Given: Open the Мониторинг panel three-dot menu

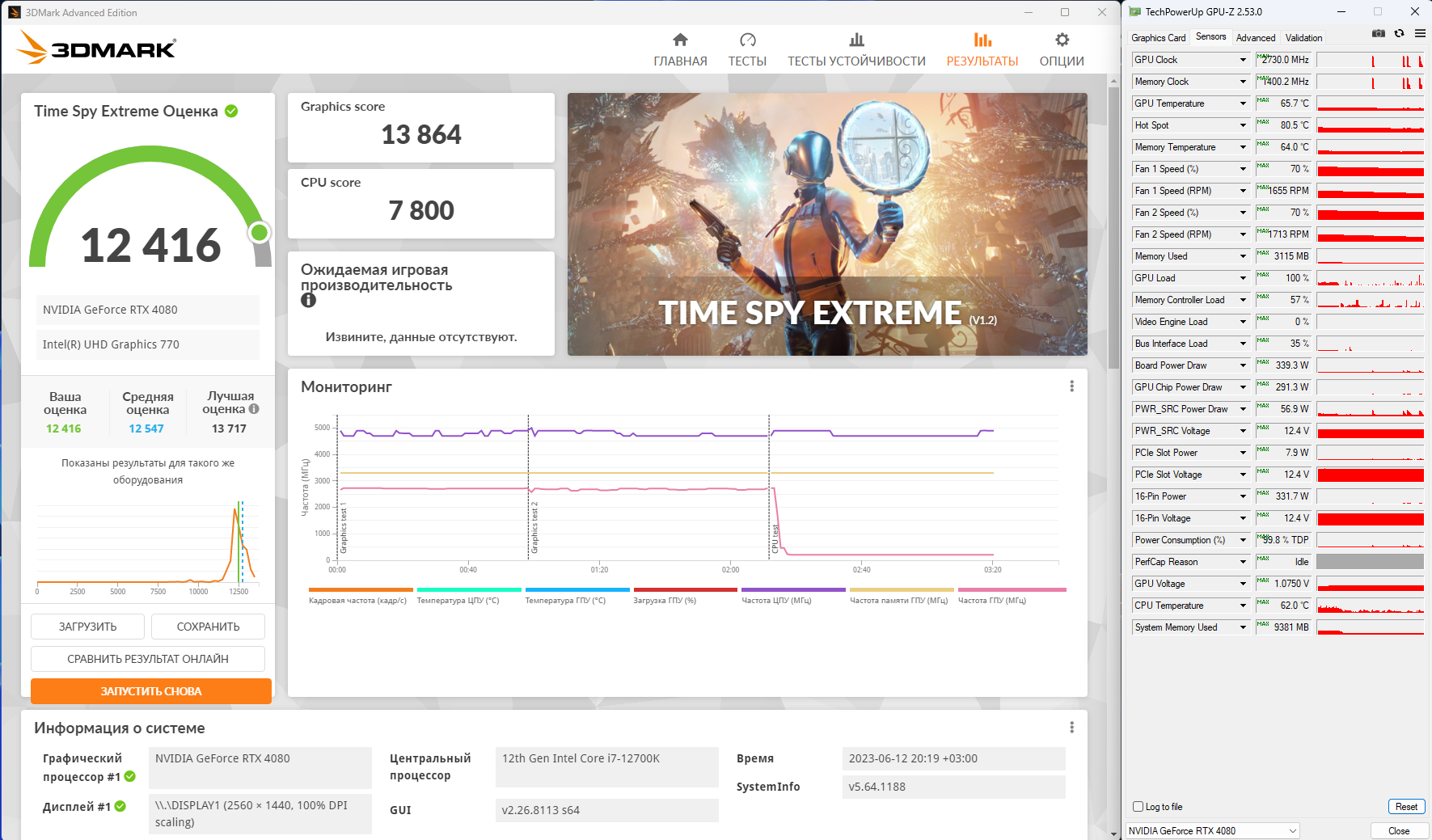Looking at the screenshot, I should 1072,386.
